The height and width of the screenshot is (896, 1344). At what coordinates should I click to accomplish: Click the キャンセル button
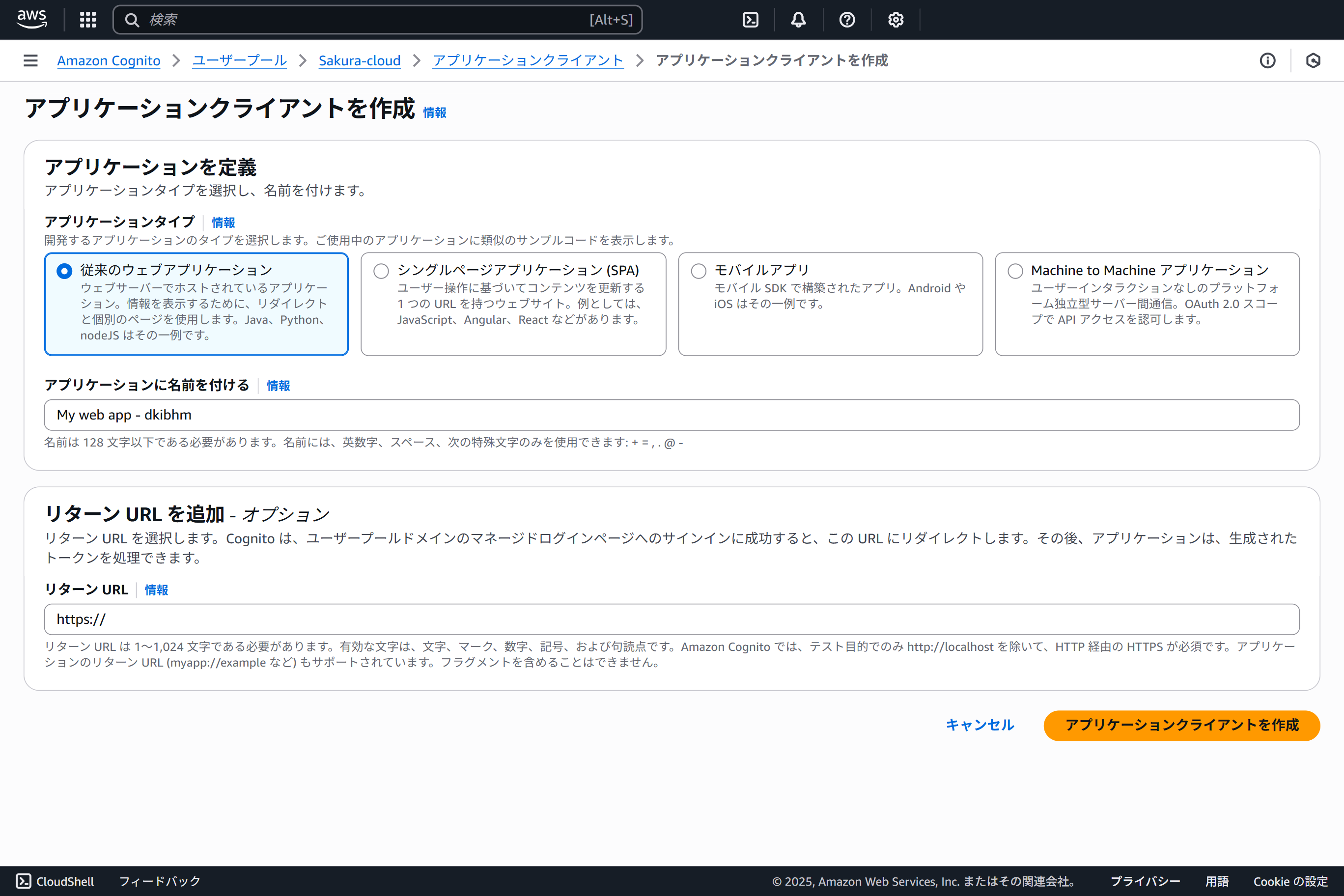point(980,725)
